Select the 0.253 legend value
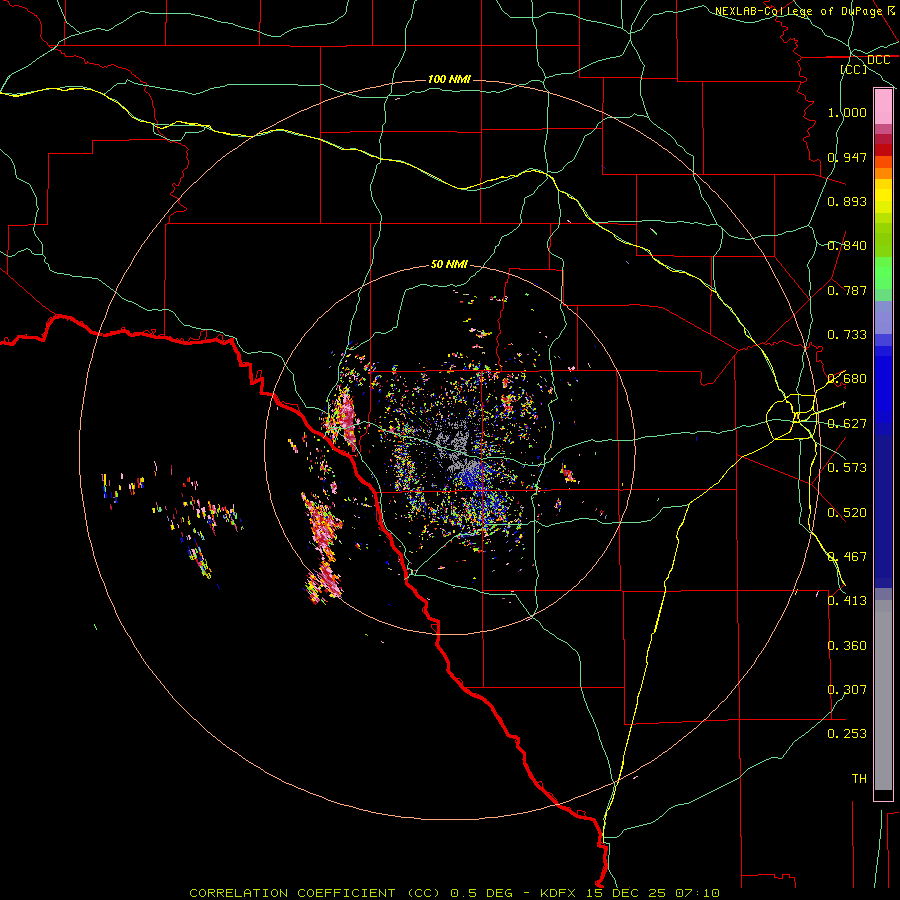The image size is (900, 900). tap(847, 734)
